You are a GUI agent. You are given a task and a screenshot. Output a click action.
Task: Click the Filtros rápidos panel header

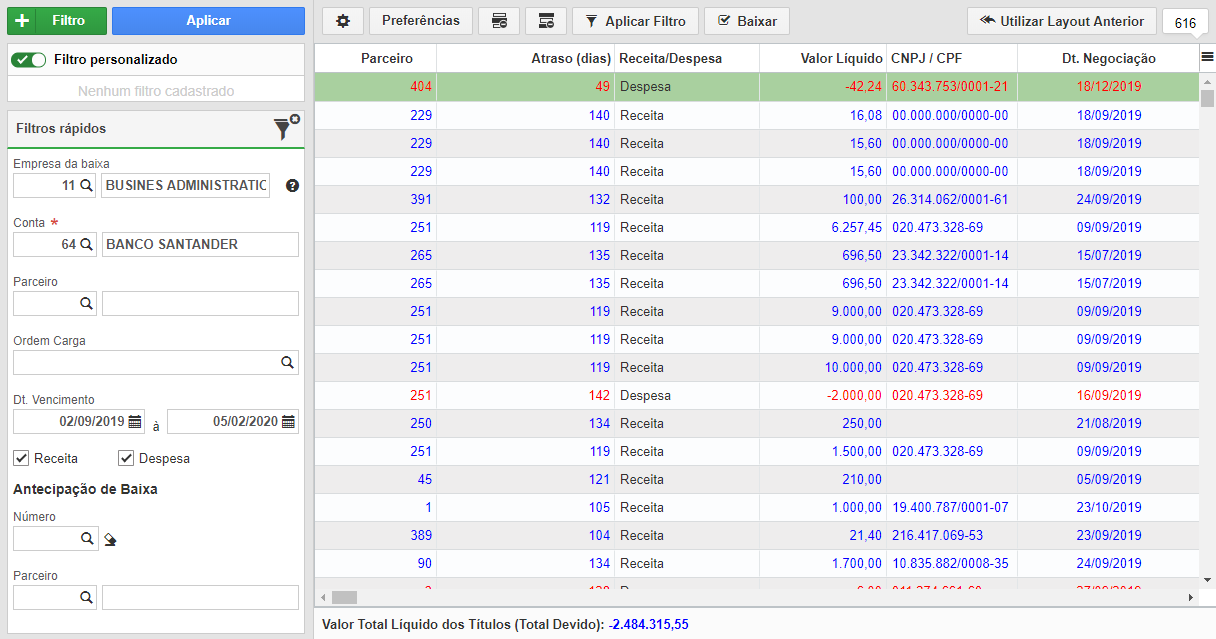[156, 129]
